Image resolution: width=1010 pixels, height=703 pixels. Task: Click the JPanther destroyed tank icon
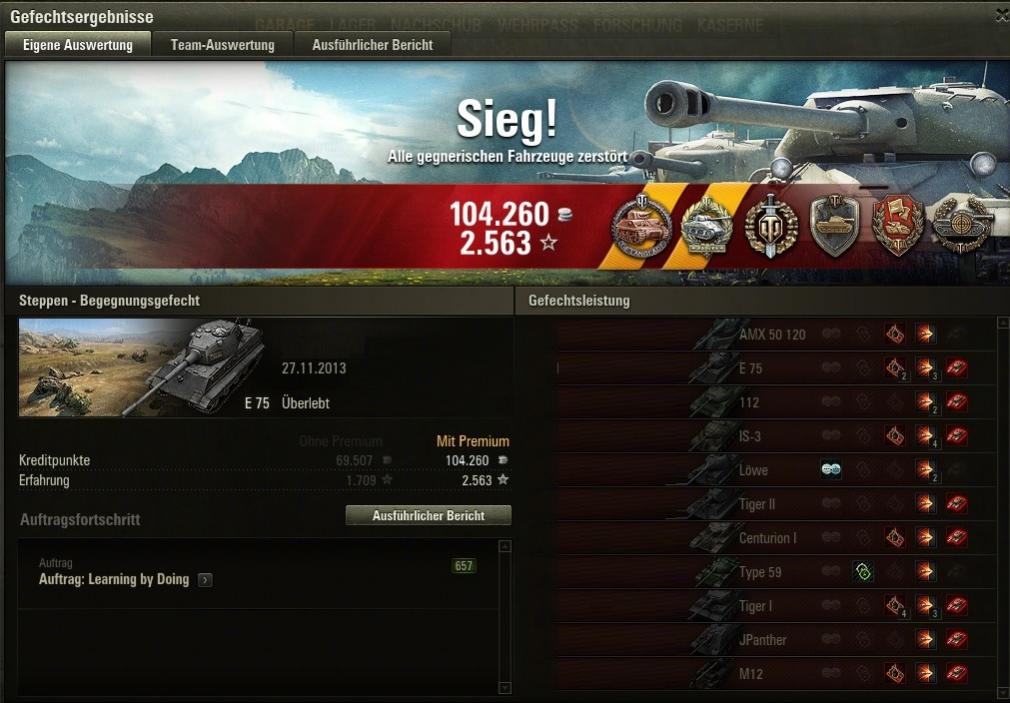click(957, 639)
